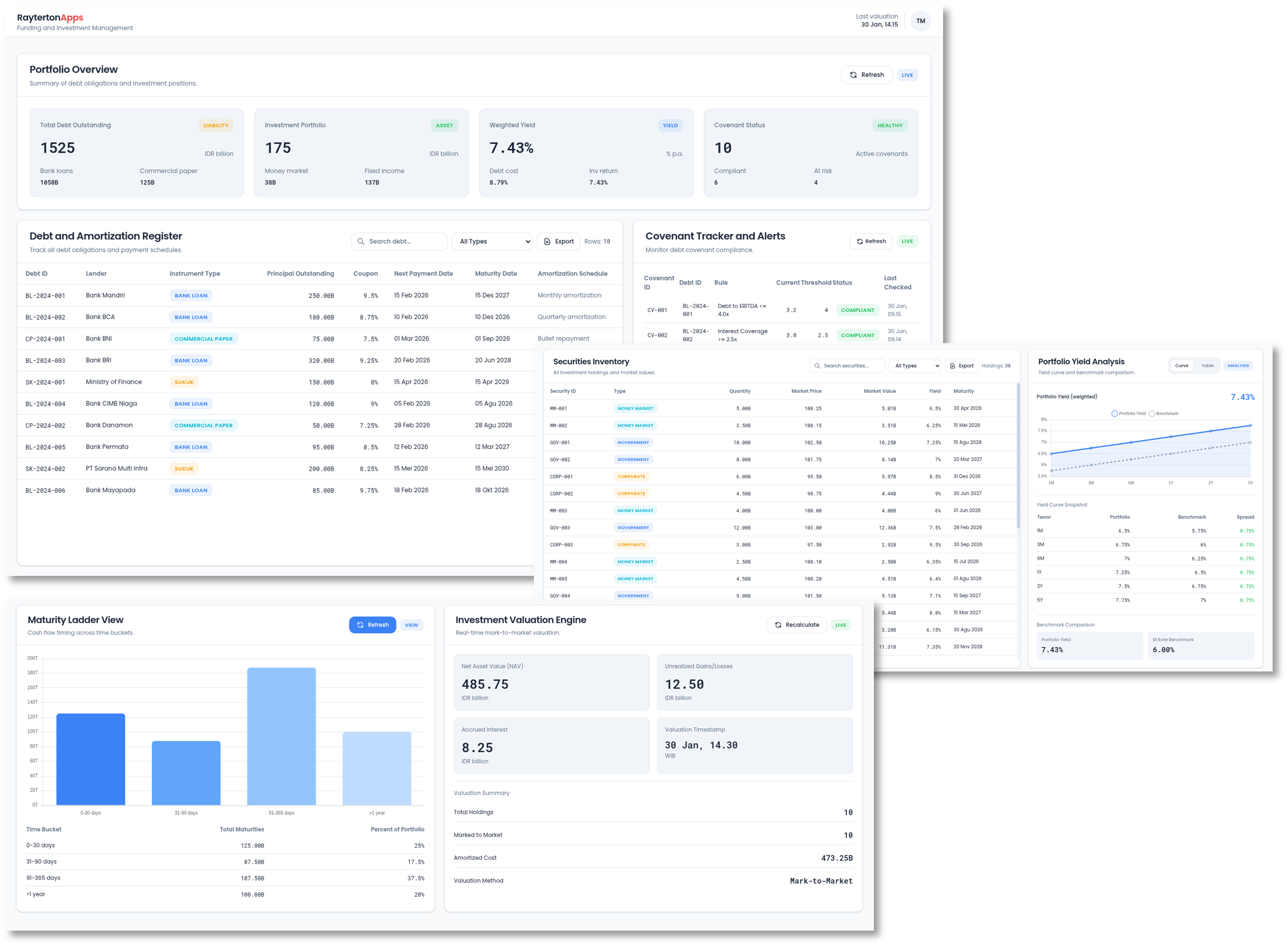
Task: Click the TM user avatar
Action: tap(920, 21)
